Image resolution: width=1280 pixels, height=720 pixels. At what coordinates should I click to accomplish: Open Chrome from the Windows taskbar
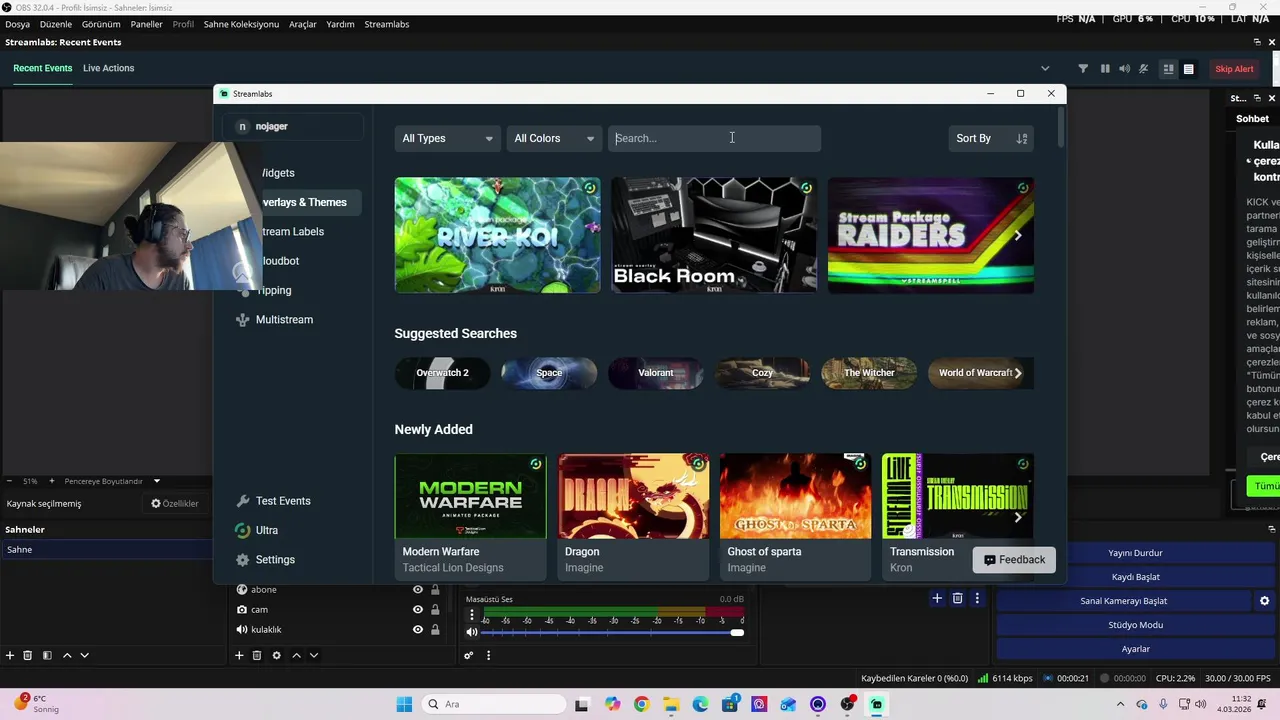[x=641, y=704]
